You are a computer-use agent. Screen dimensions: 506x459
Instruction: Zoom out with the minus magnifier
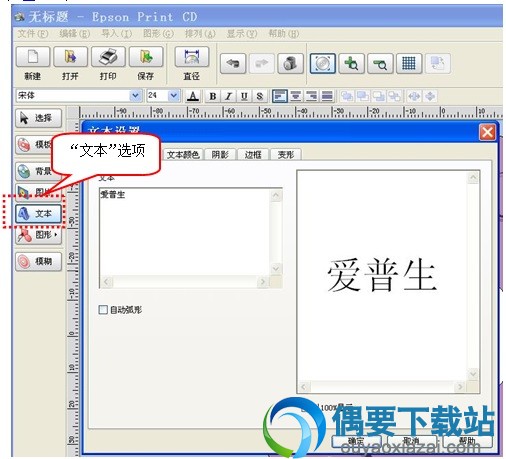[380, 63]
